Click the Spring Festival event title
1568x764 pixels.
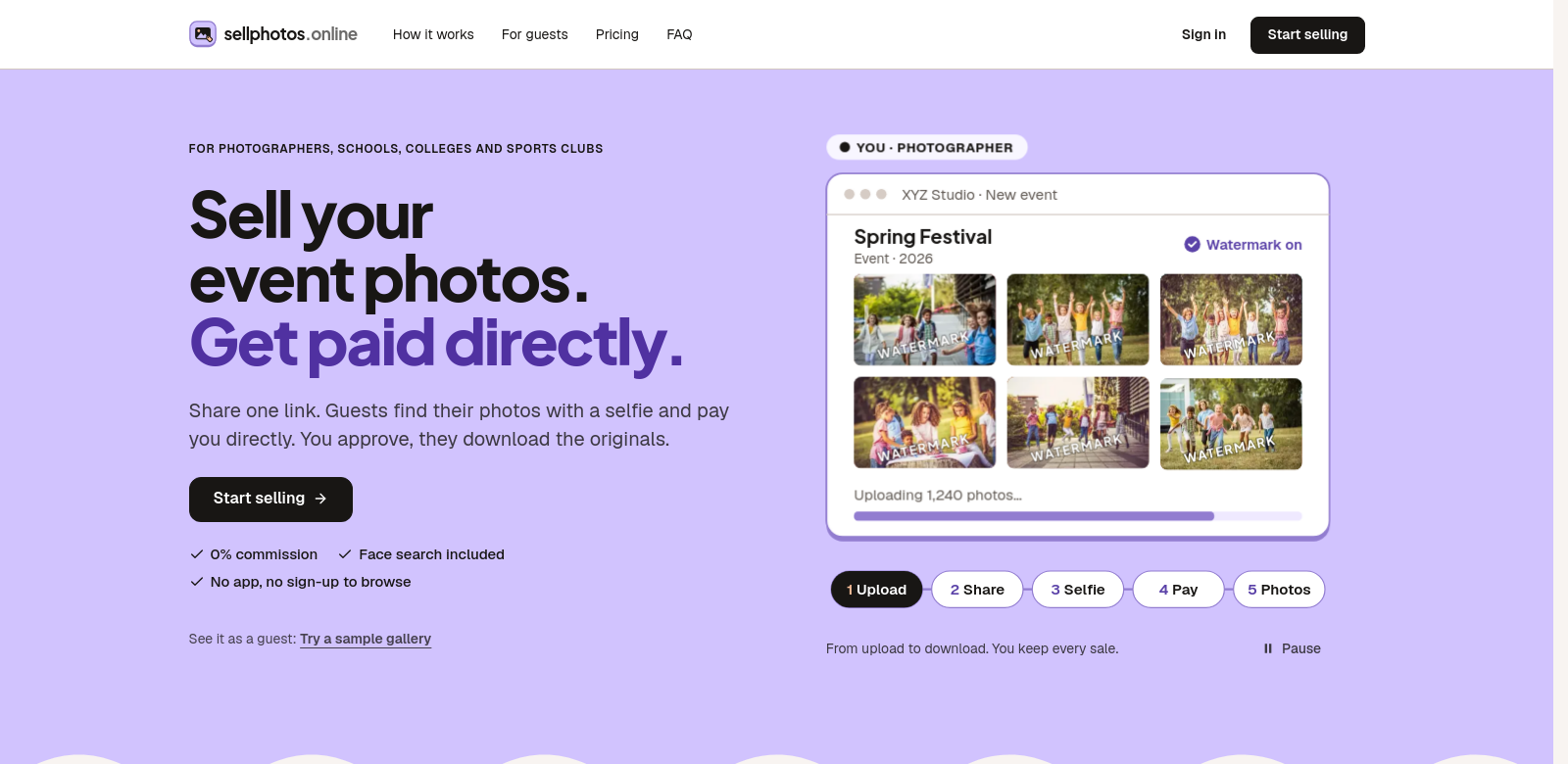(x=923, y=237)
